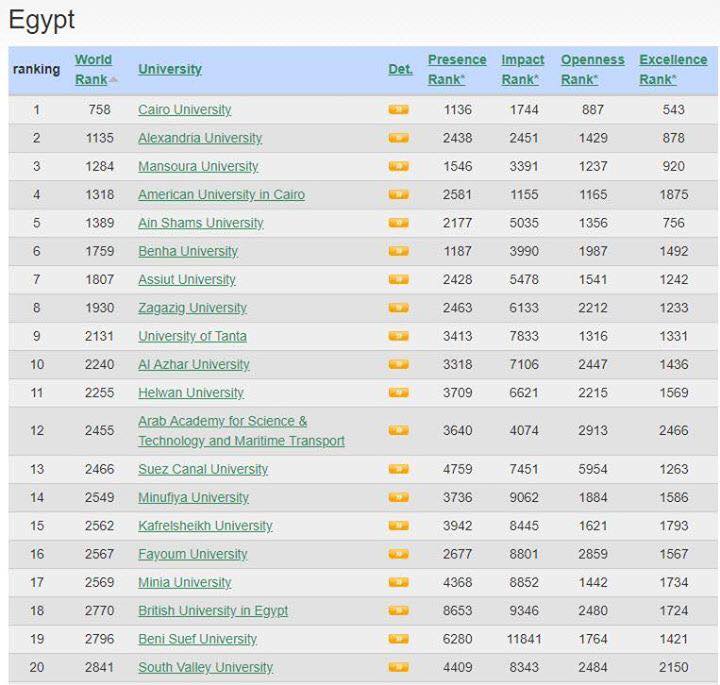Open details icon for University of Tanta
The width and height of the screenshot is (720, 685).
click(x=398, y=336)
